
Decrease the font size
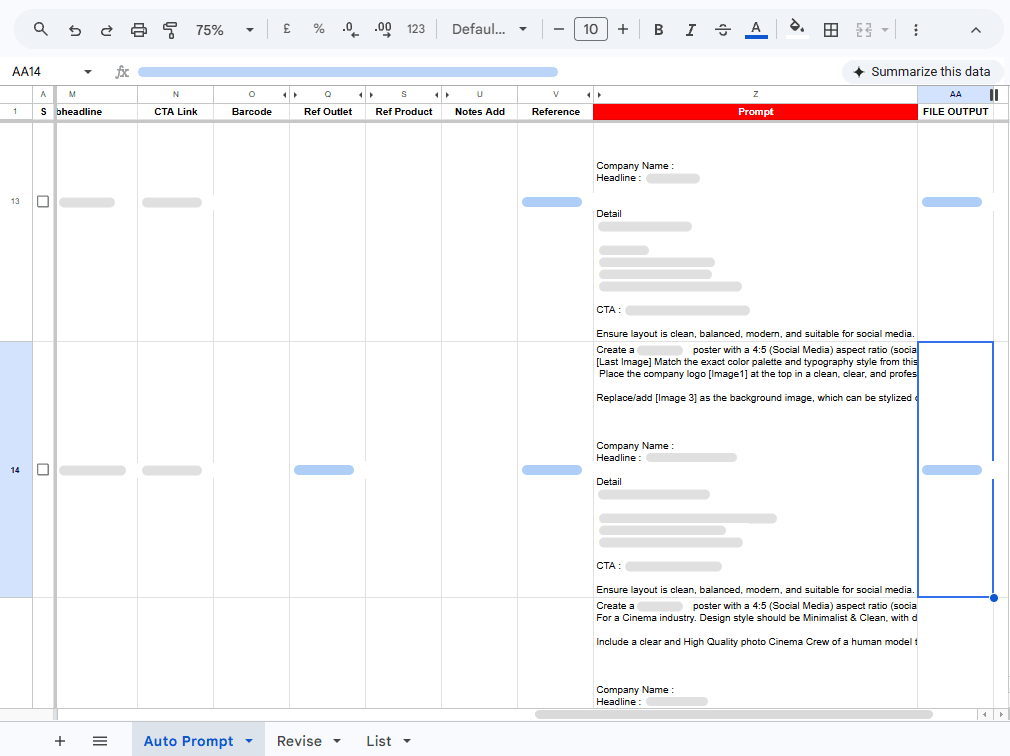coord(558,29)
